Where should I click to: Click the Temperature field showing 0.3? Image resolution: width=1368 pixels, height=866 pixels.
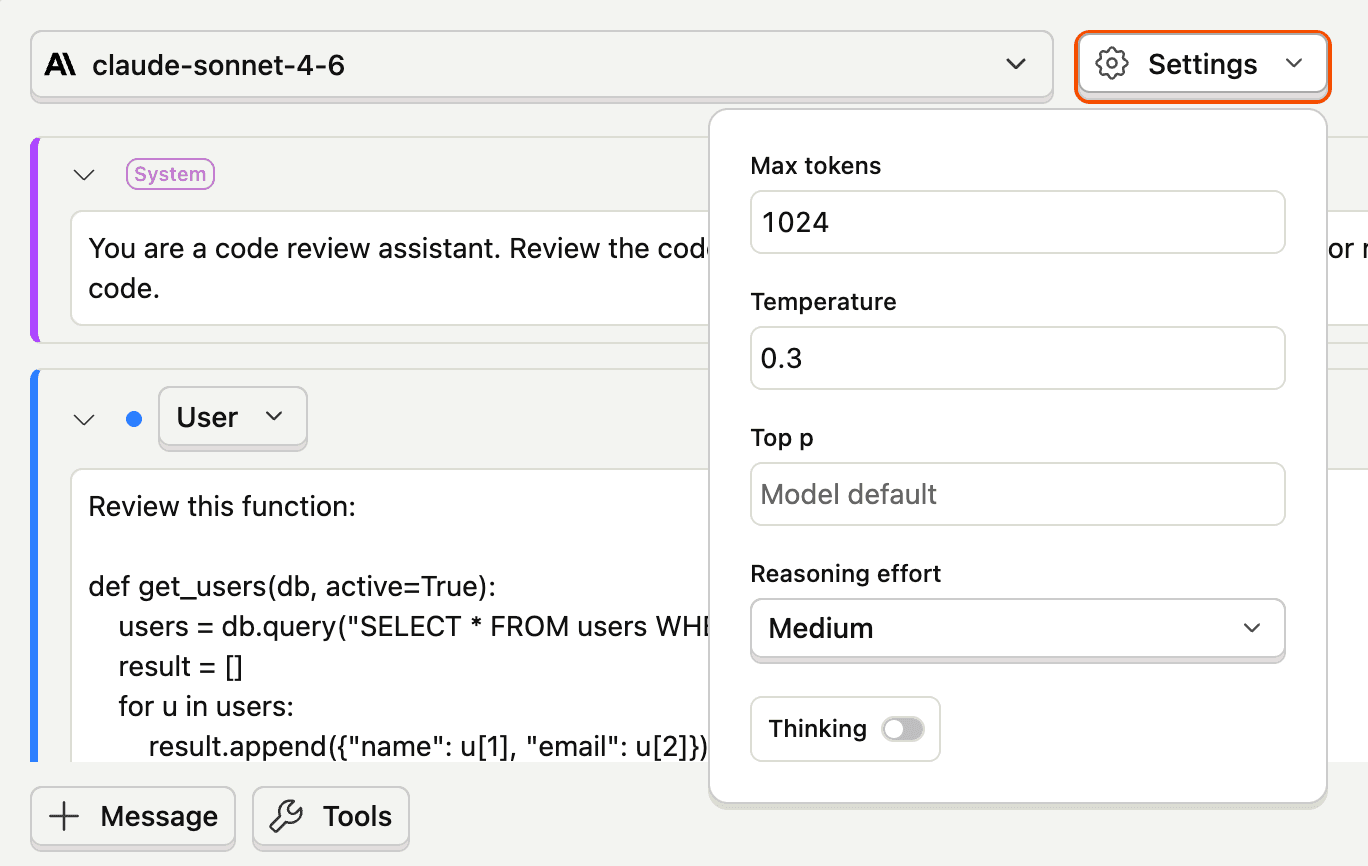click(1017, 358)
